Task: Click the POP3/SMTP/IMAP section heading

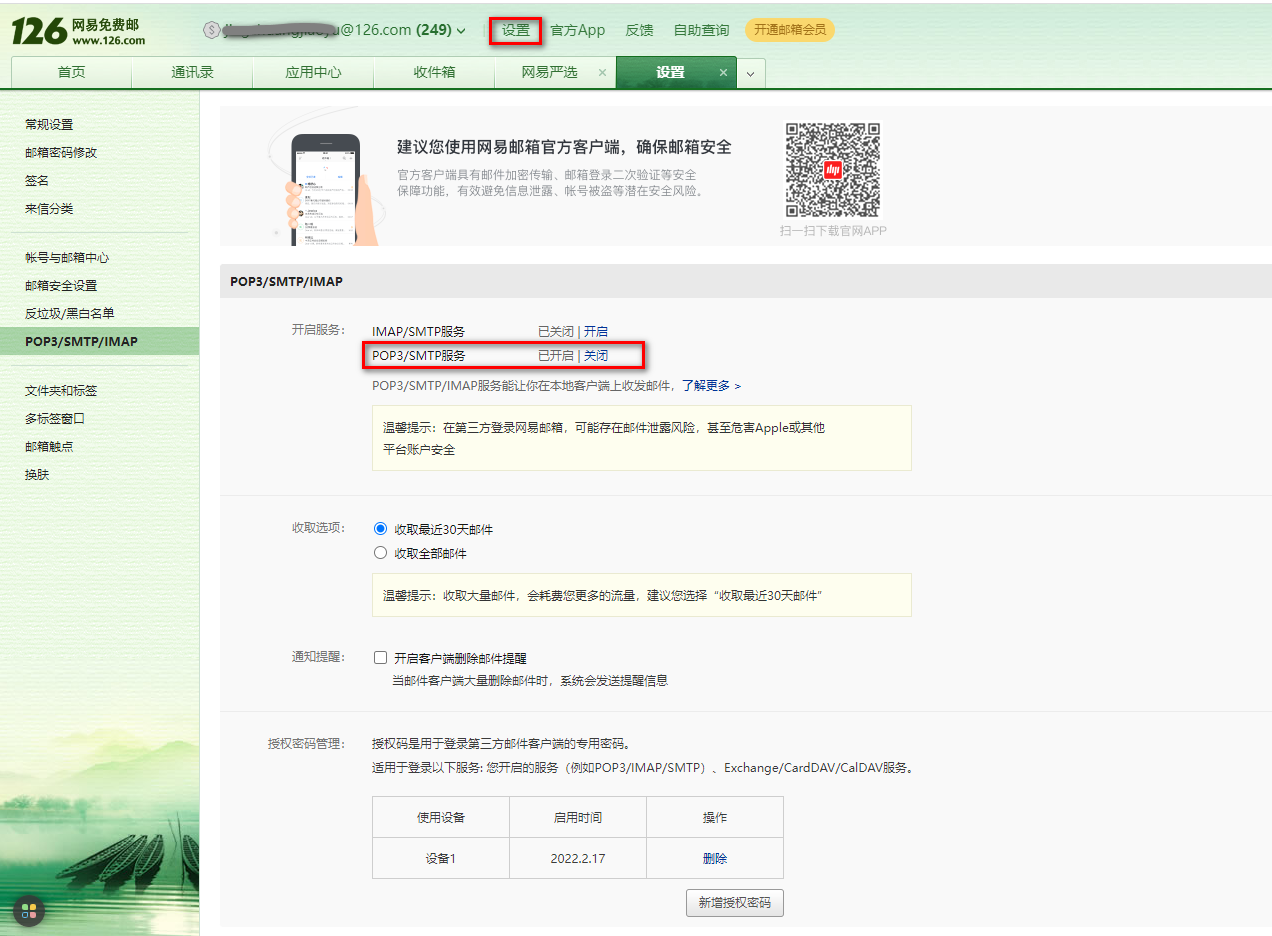Action: tap(286, 281)
